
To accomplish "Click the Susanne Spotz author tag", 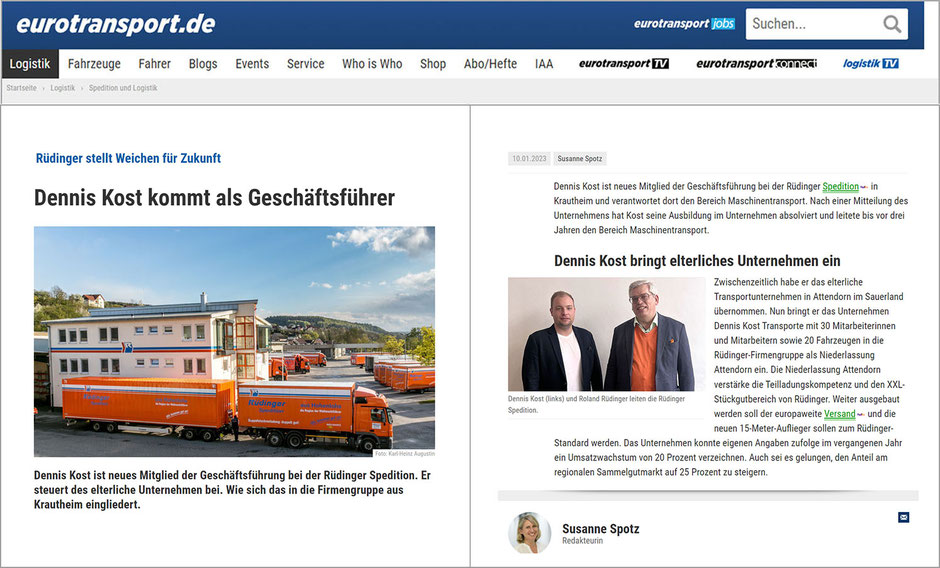I will point(580,159).
